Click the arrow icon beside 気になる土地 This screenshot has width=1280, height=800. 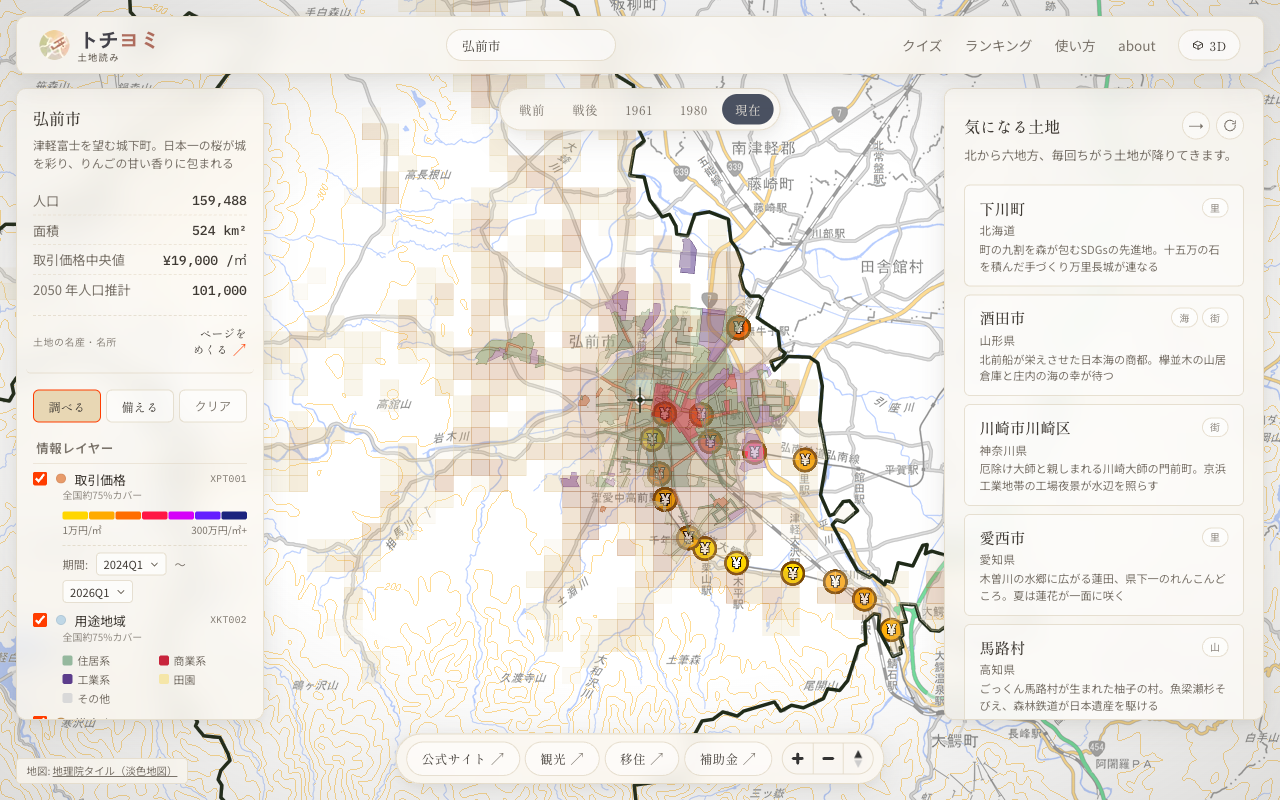[1195, 125]
